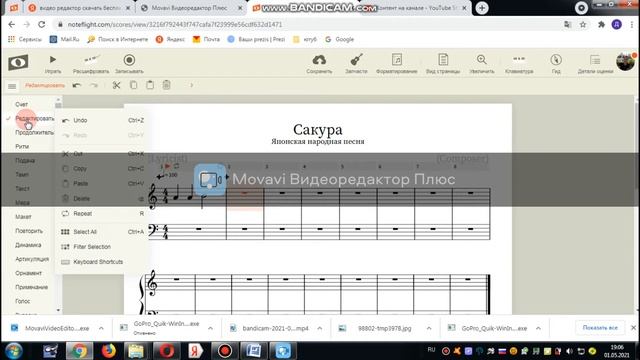Select the Динамика palette item

pos(28,245)
